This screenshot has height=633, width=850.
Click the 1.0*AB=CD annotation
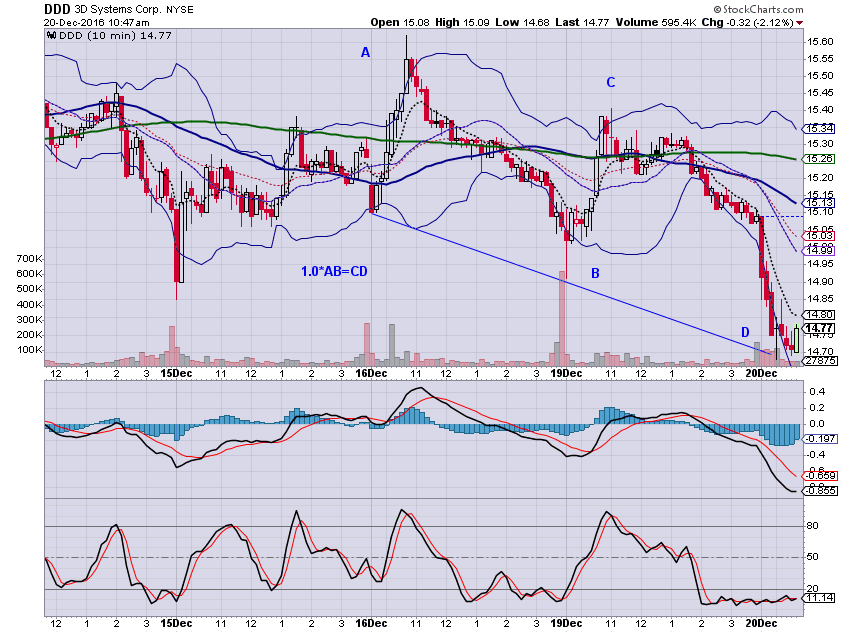(334, 272)
